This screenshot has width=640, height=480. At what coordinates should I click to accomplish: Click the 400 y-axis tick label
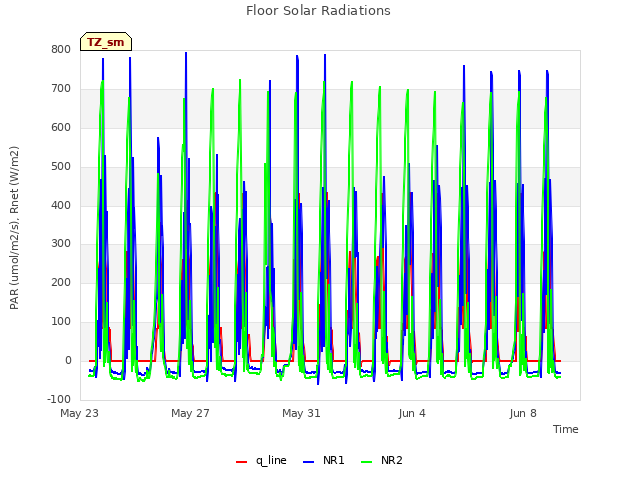(61, 205)
